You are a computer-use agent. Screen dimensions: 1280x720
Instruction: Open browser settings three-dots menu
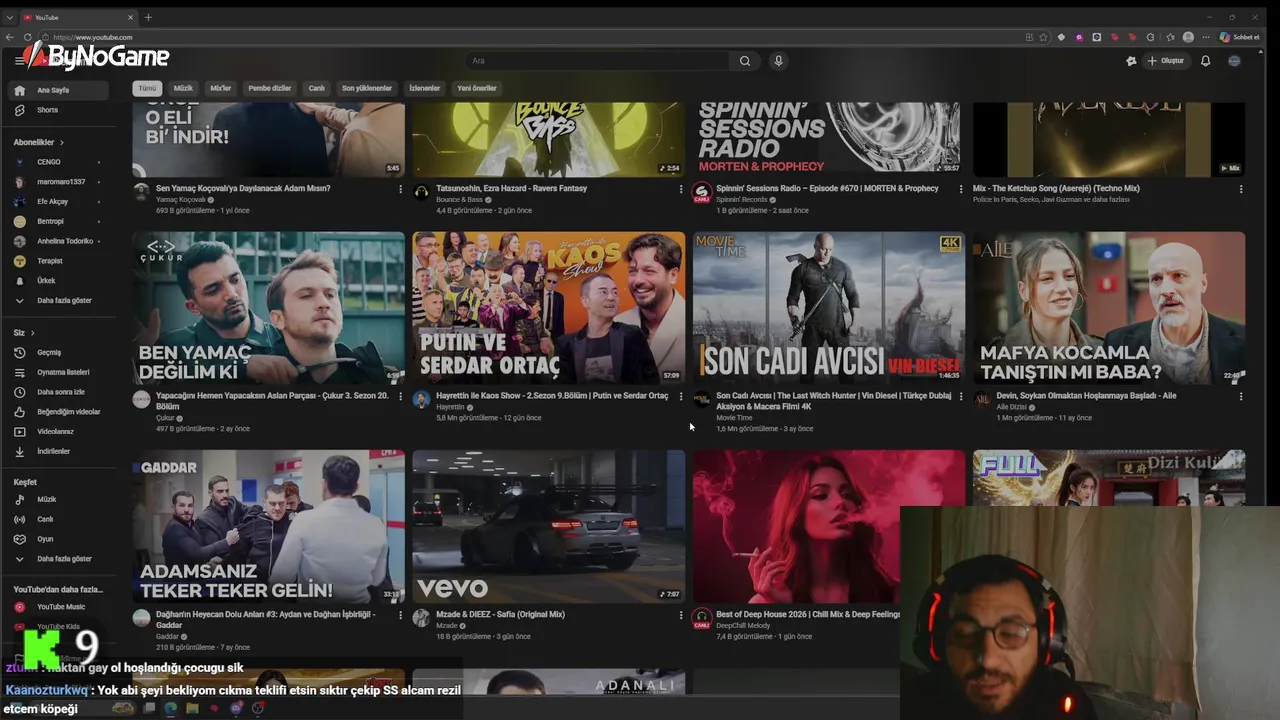[x=1206, y=37]
